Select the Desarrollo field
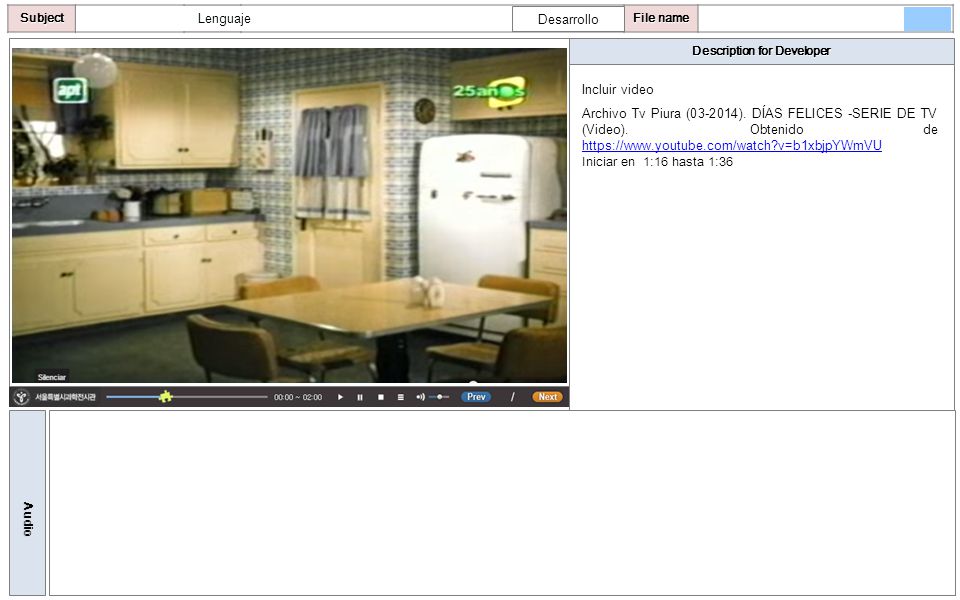 coord(568,19)
